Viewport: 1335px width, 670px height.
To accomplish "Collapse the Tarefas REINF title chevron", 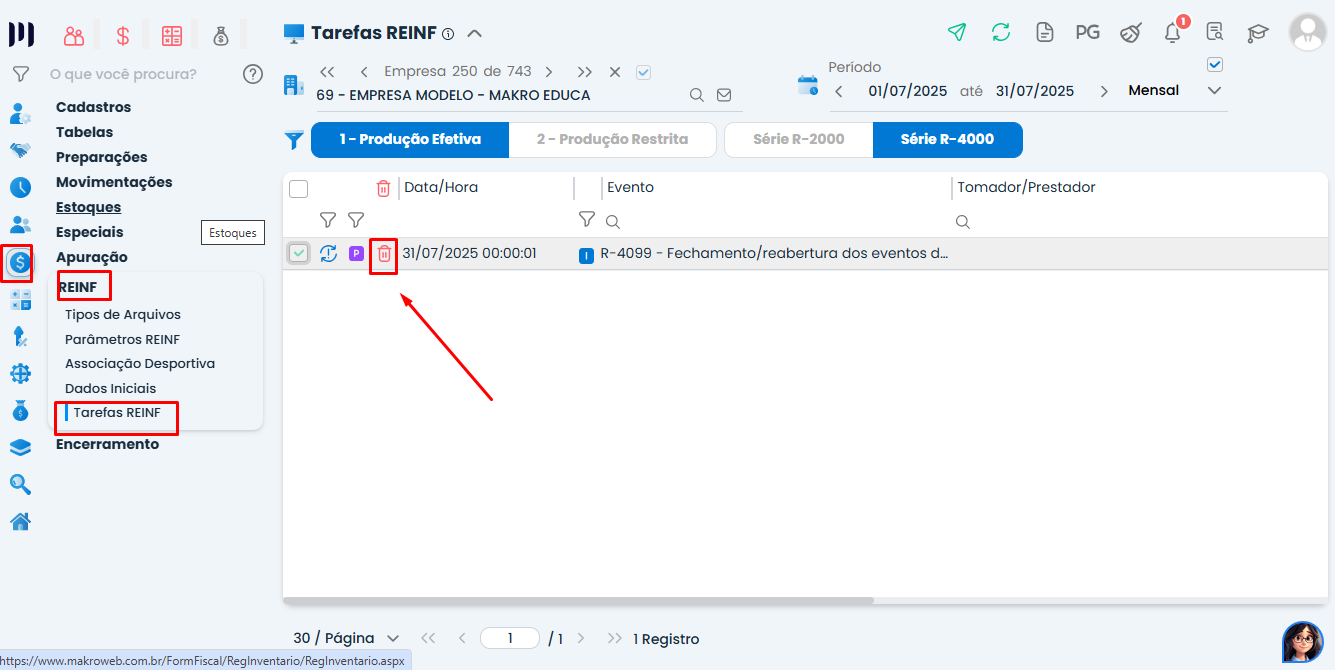I will coord(475,33).
